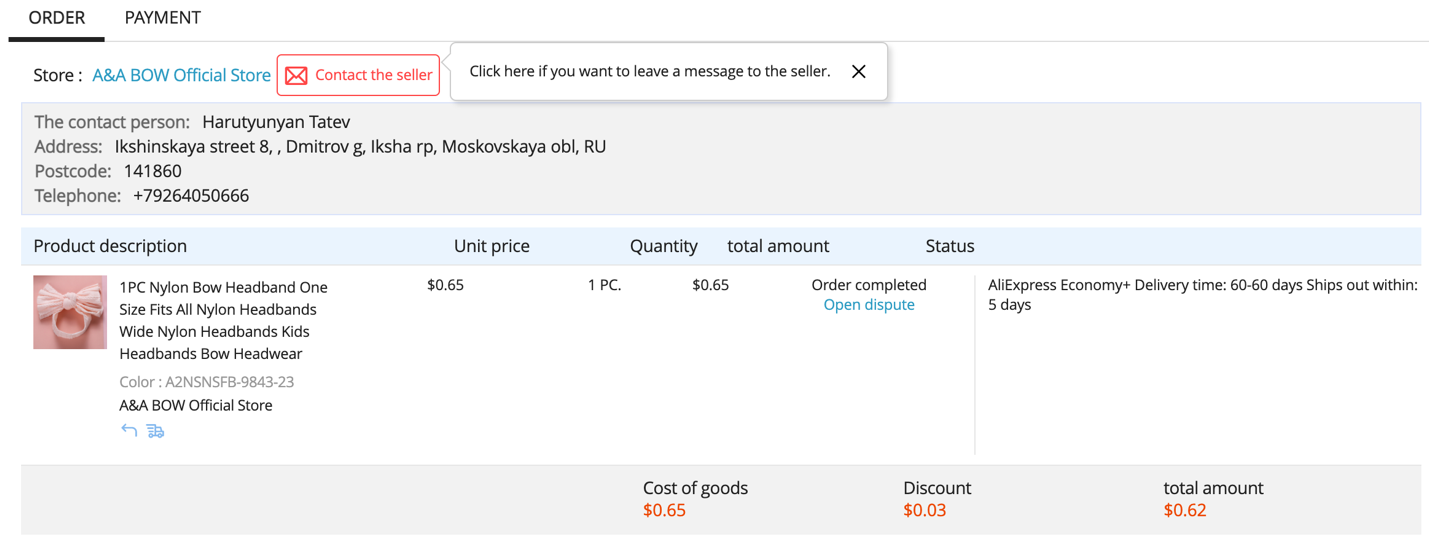Switch to the ORDER tab
Screen dimensions: 1429x541
tap(57, 18)
